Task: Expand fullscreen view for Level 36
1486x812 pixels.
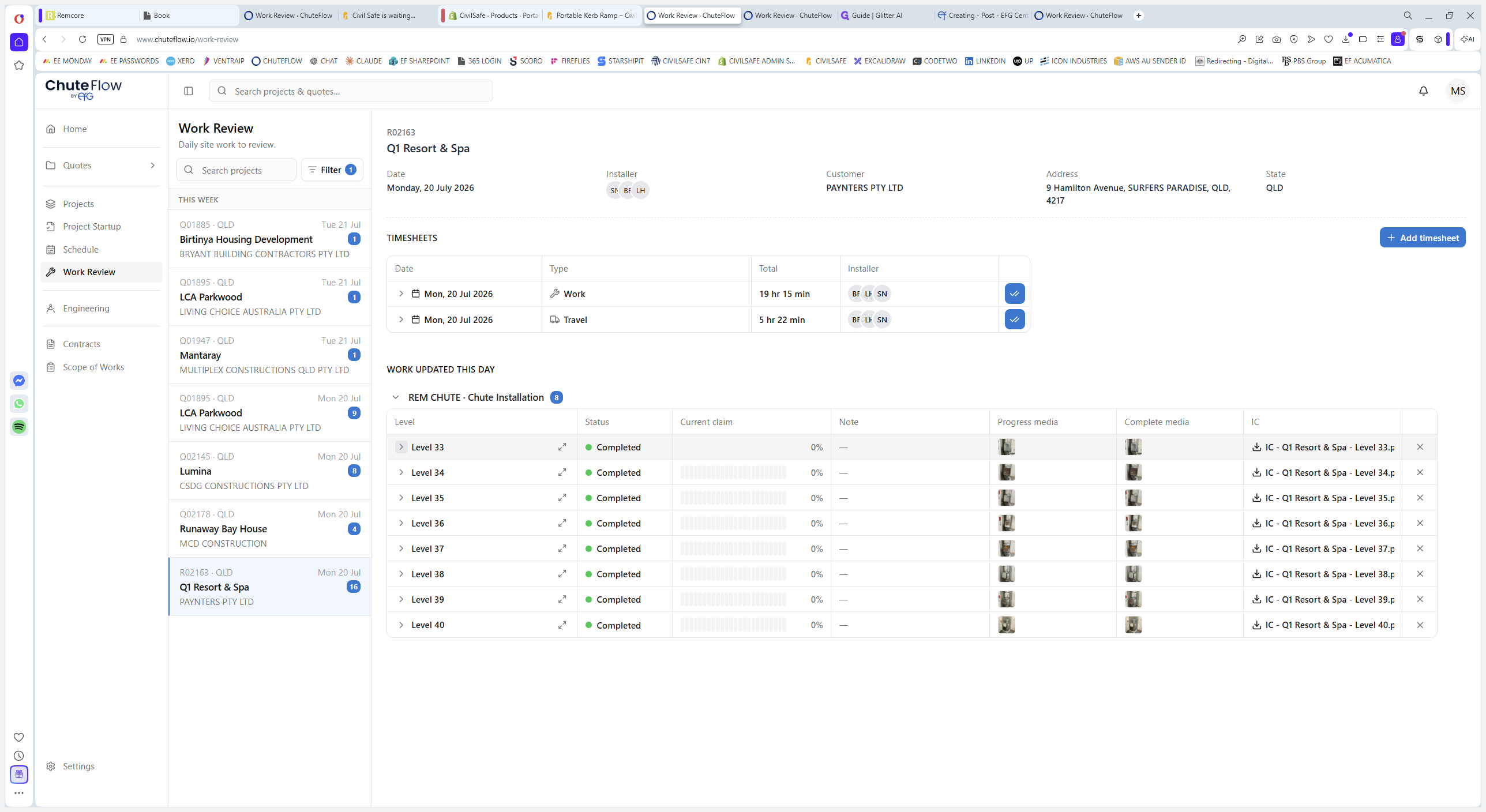Action: [562, 523]
